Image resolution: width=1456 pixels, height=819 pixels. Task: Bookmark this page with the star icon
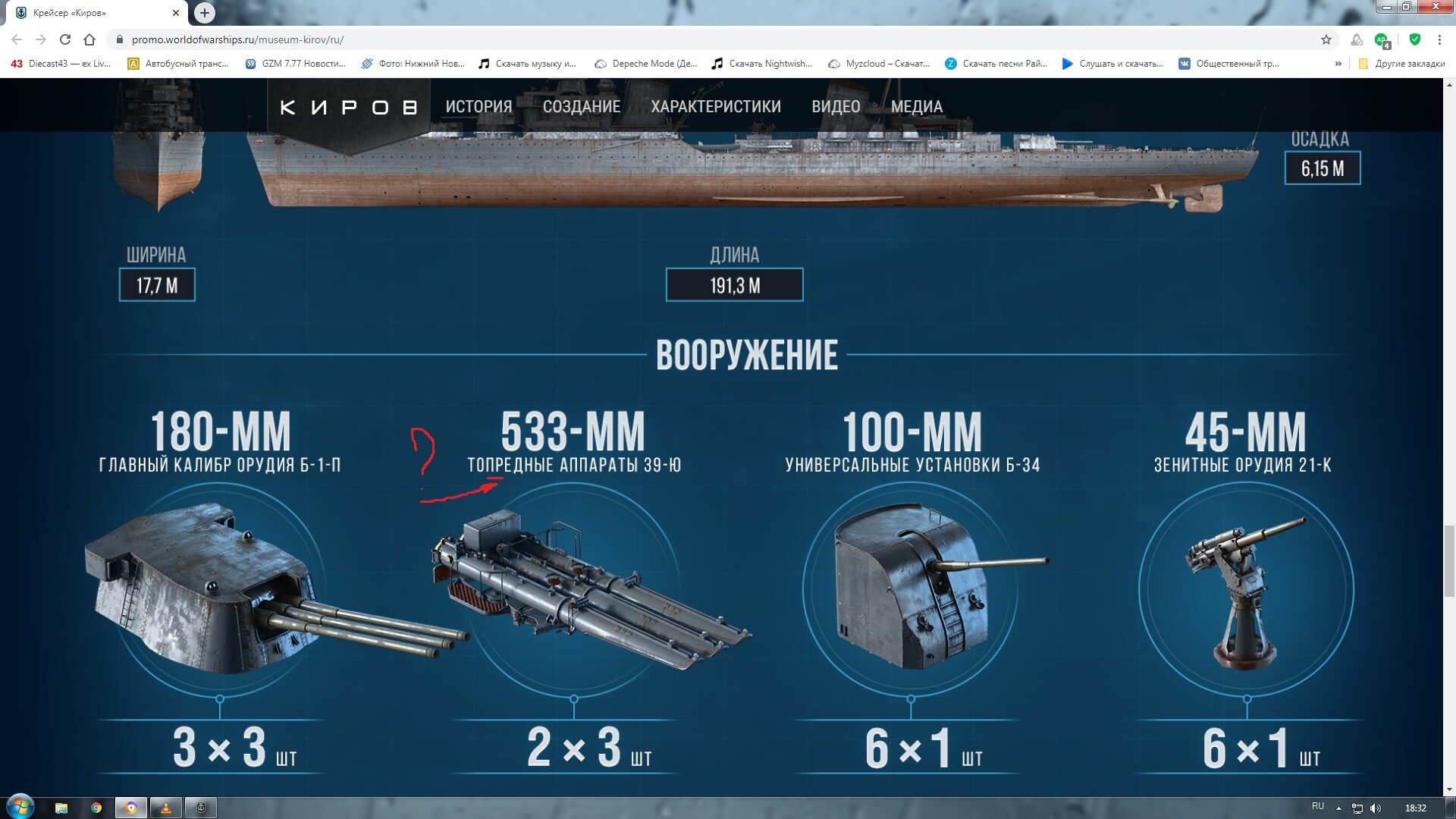click(1326, 39)
